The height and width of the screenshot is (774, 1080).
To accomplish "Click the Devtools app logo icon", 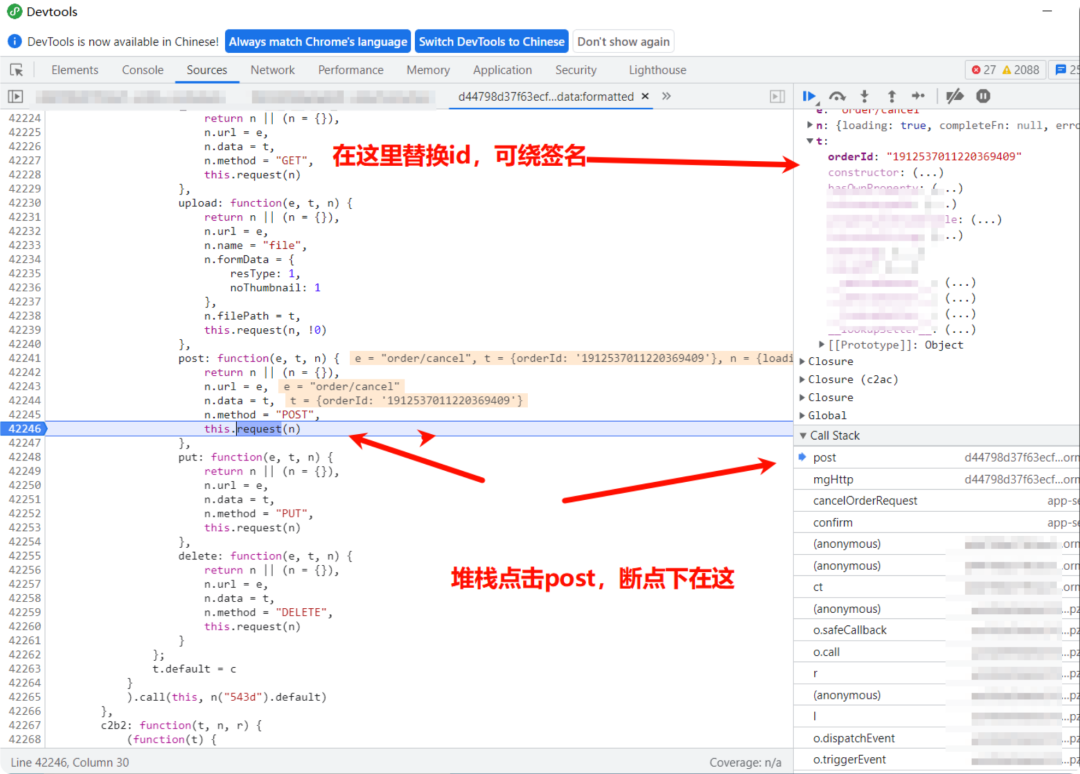I will pyautogui.click(x=14, y=12).
